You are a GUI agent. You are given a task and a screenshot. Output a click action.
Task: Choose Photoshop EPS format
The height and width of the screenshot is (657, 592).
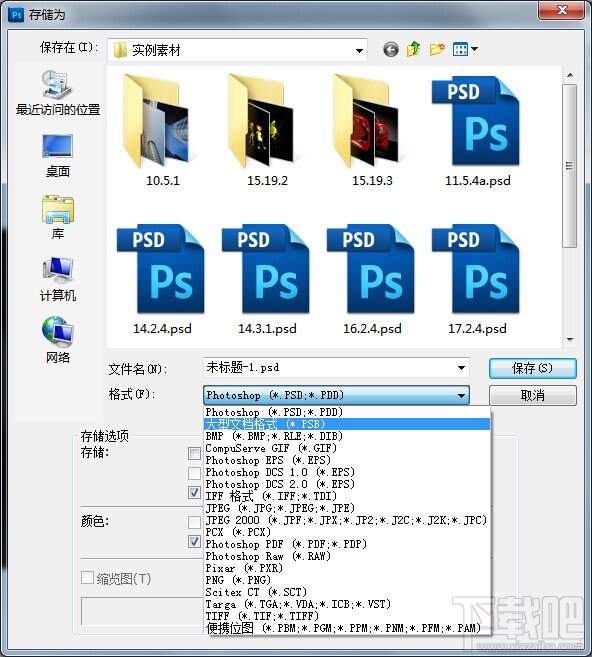[347, 460]
